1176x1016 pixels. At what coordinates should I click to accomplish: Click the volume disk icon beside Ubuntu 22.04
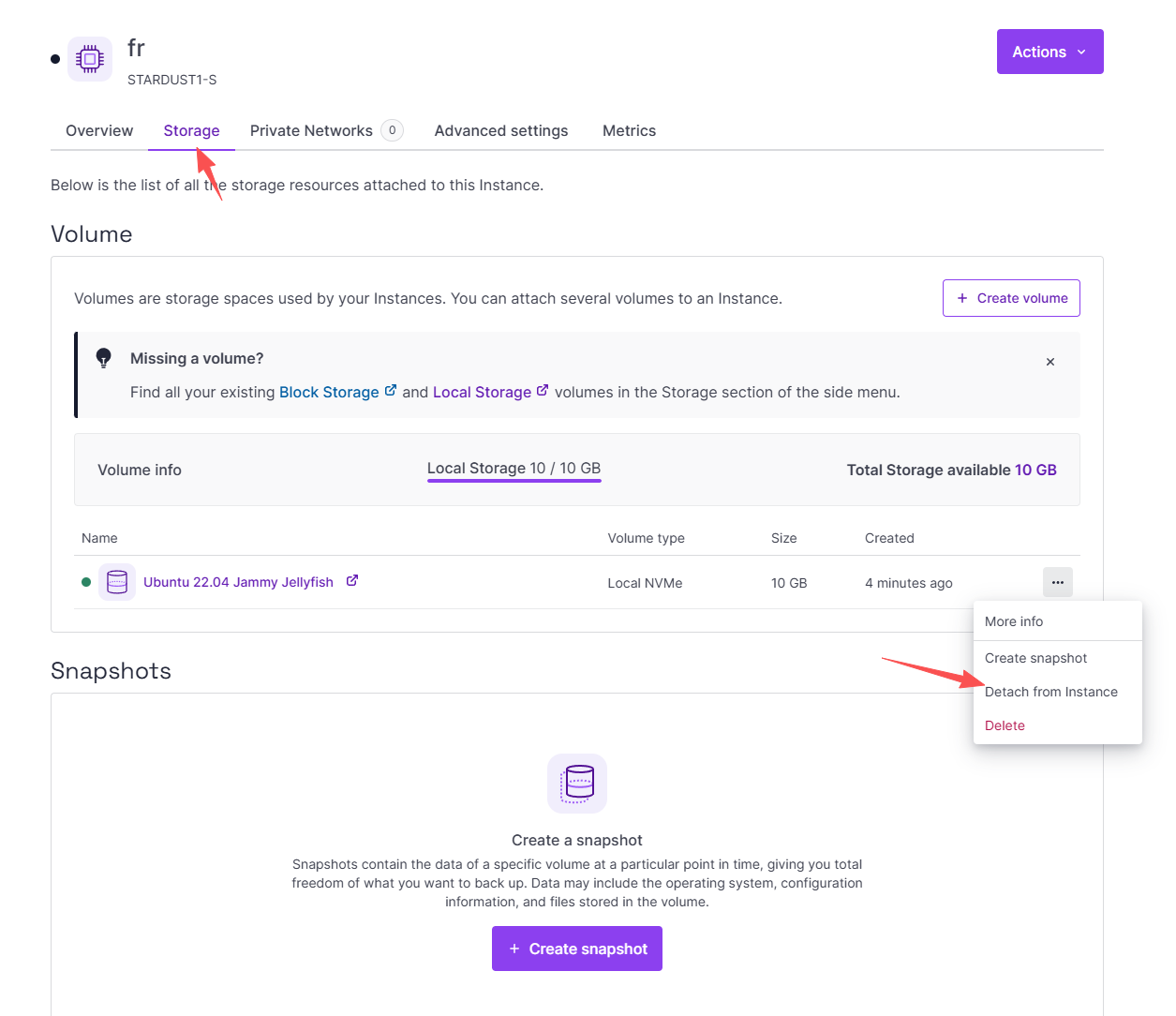pos(117,582)
